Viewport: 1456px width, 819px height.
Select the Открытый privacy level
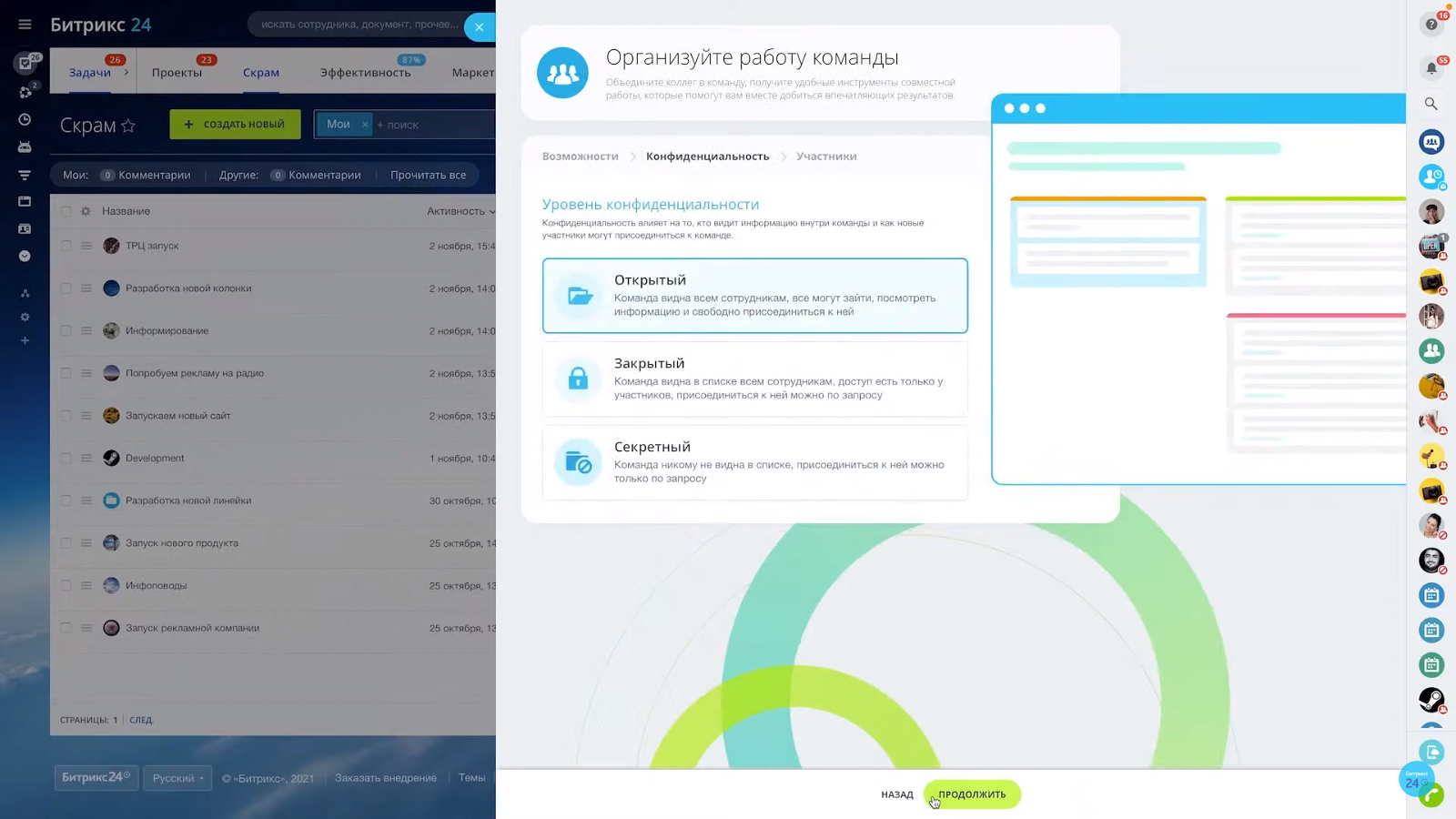(x=755, y=296)
